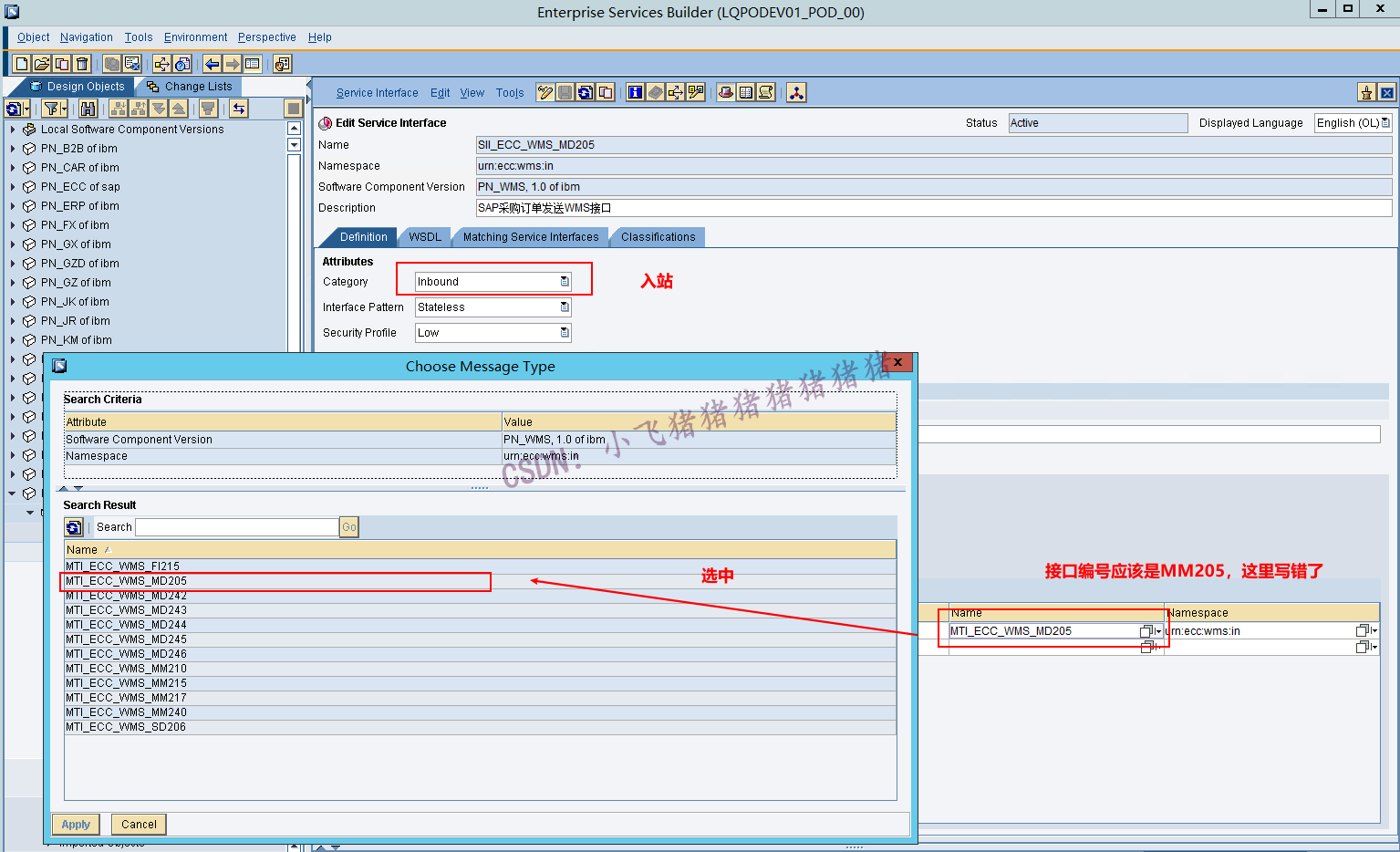Select the Edit/pencil tool in Service Interface toolbar
The height and width of the screenshot is (852, 1400).
(x=544, y=92)
